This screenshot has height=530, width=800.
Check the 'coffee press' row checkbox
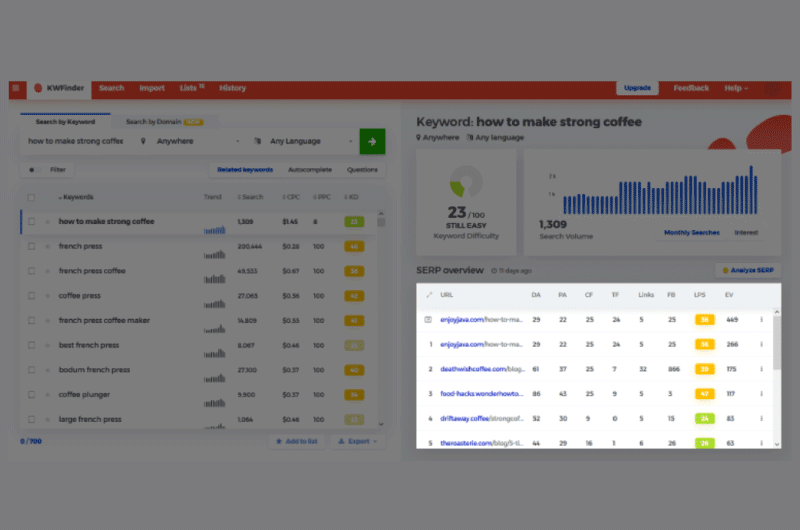coord(32,296)
